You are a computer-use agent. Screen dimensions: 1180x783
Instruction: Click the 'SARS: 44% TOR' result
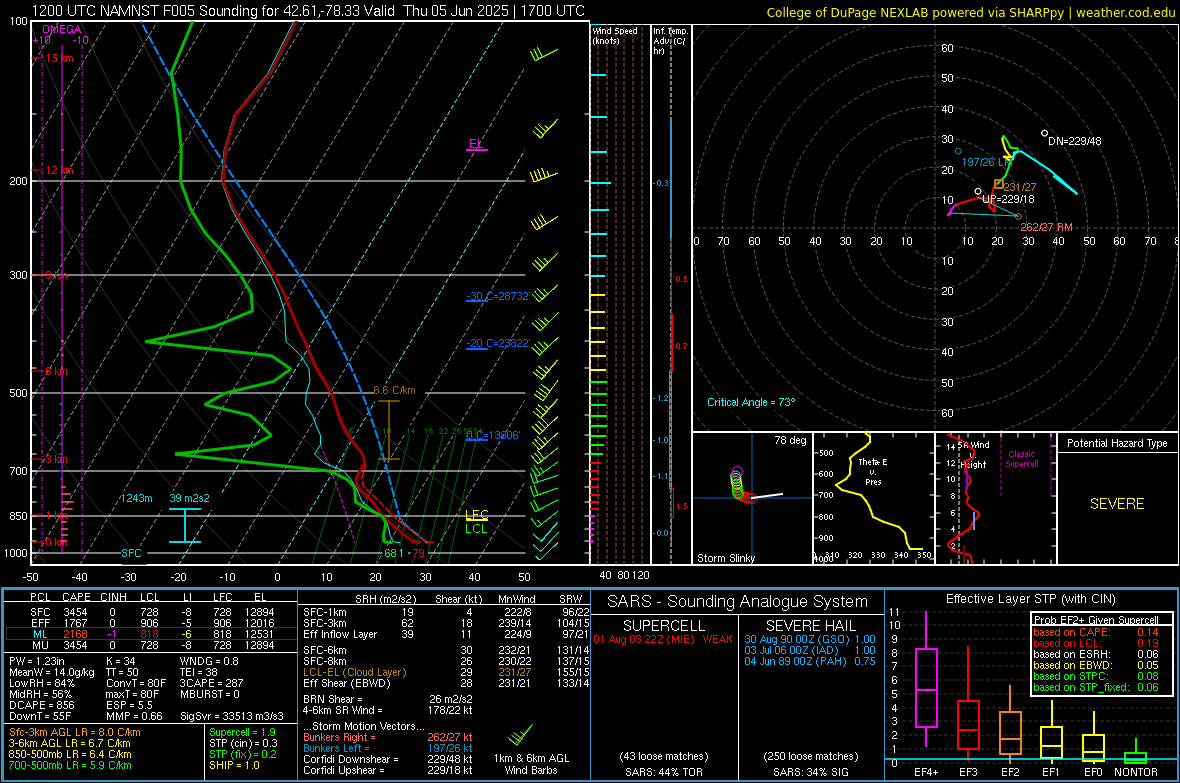pos(664,772)
